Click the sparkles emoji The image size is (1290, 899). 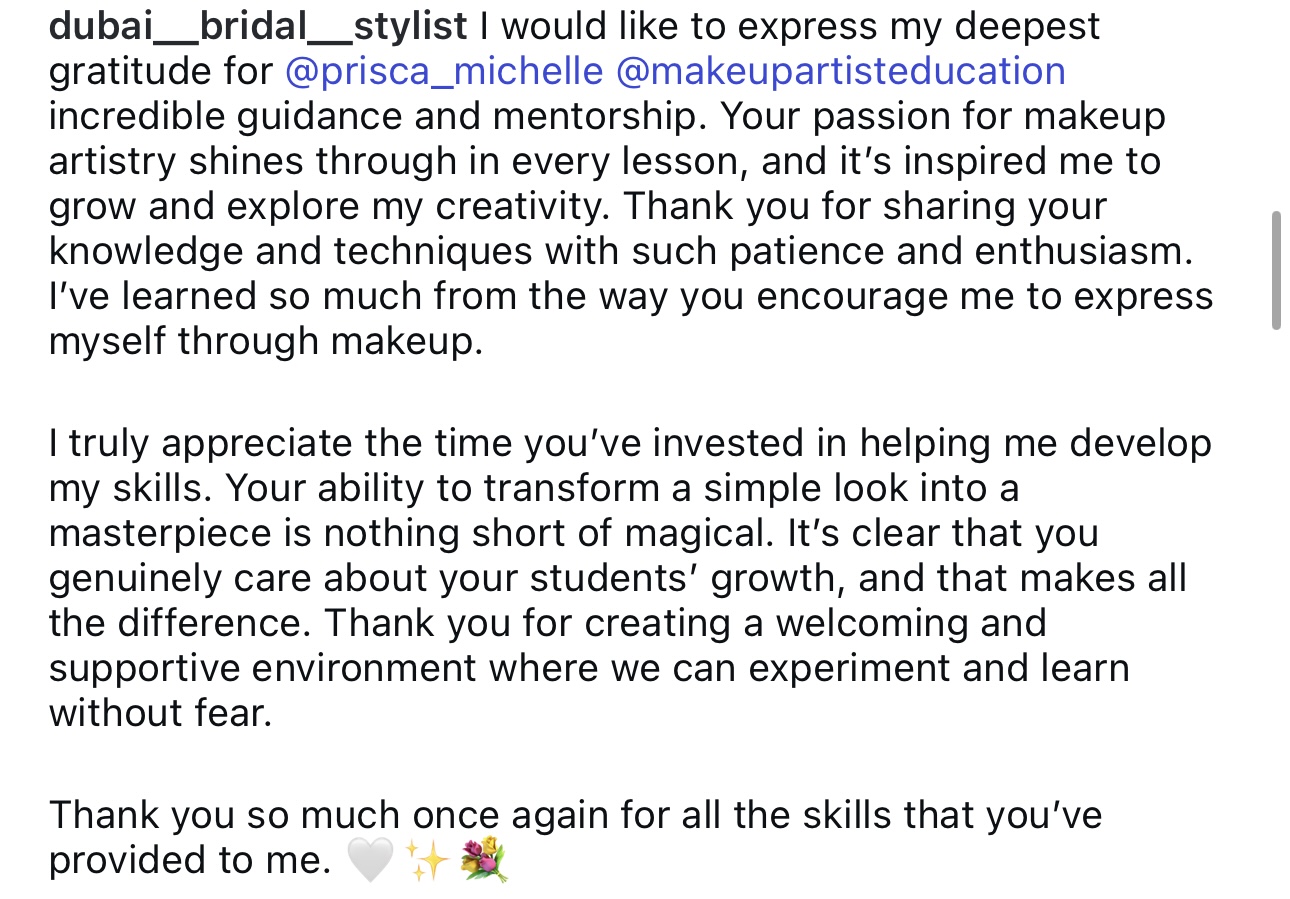coord(426,860)
